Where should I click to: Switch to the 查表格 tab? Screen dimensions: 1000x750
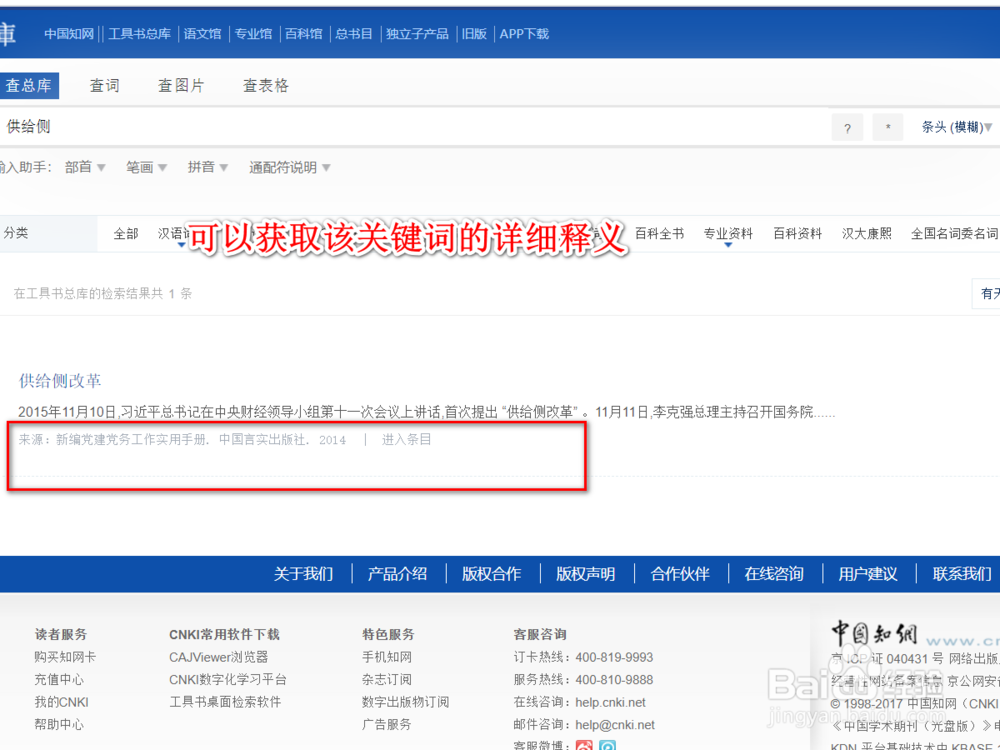266,85
